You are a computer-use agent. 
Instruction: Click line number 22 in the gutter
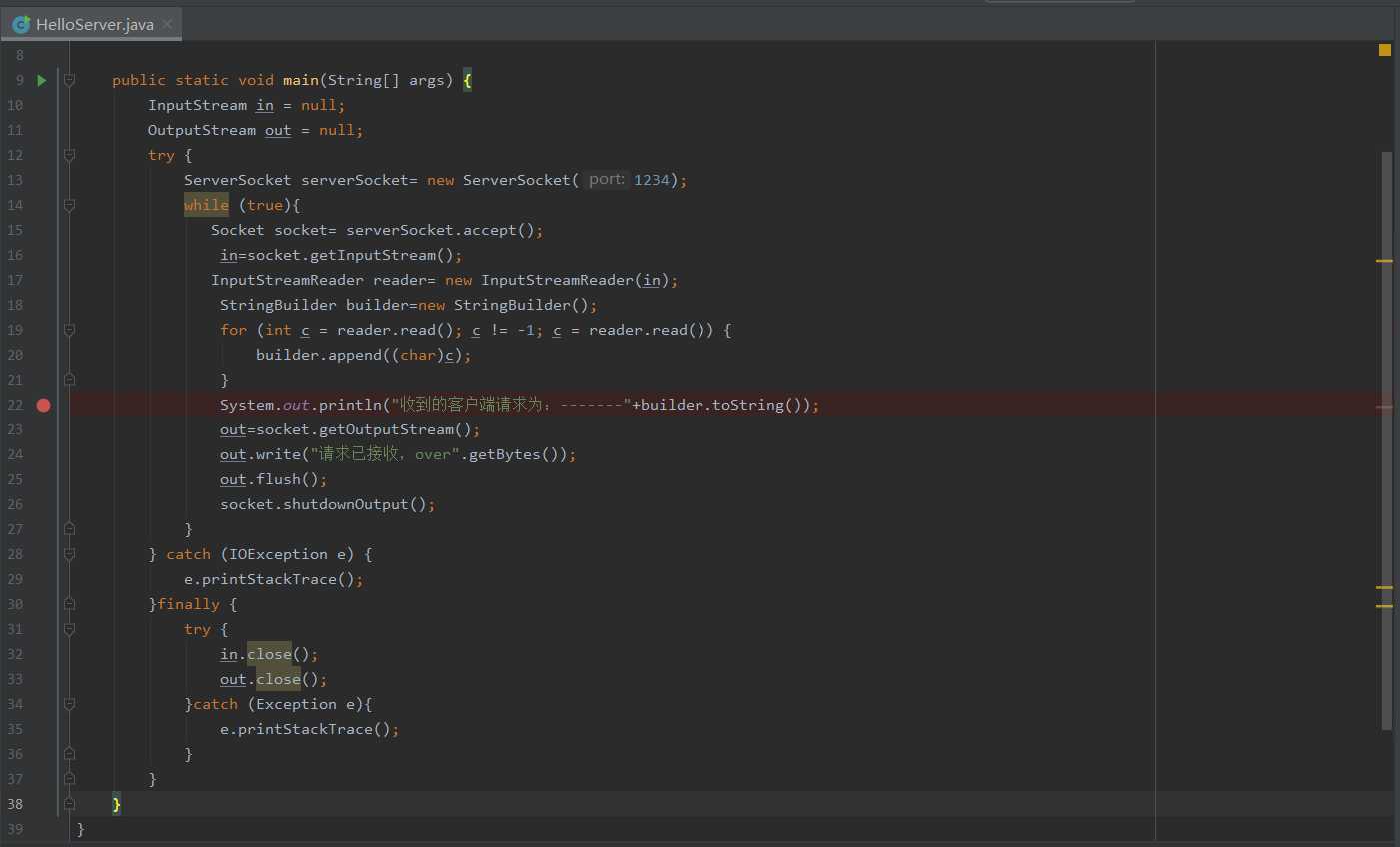coord(15,405)
